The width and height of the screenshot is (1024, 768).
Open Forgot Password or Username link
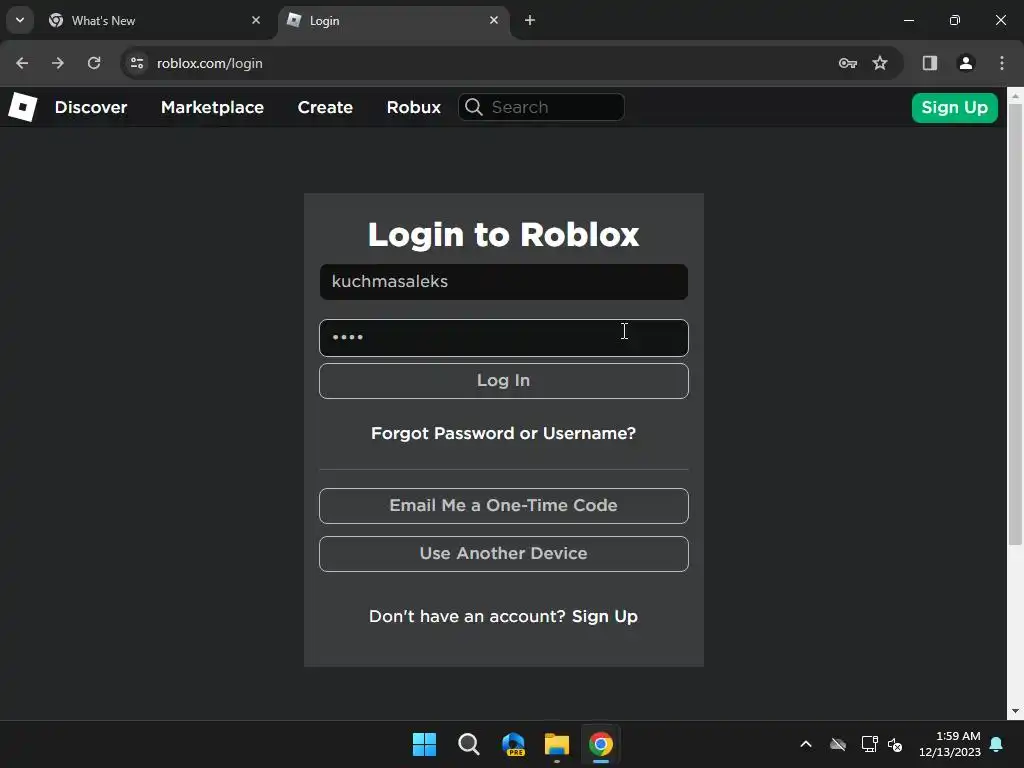(504, 433)
